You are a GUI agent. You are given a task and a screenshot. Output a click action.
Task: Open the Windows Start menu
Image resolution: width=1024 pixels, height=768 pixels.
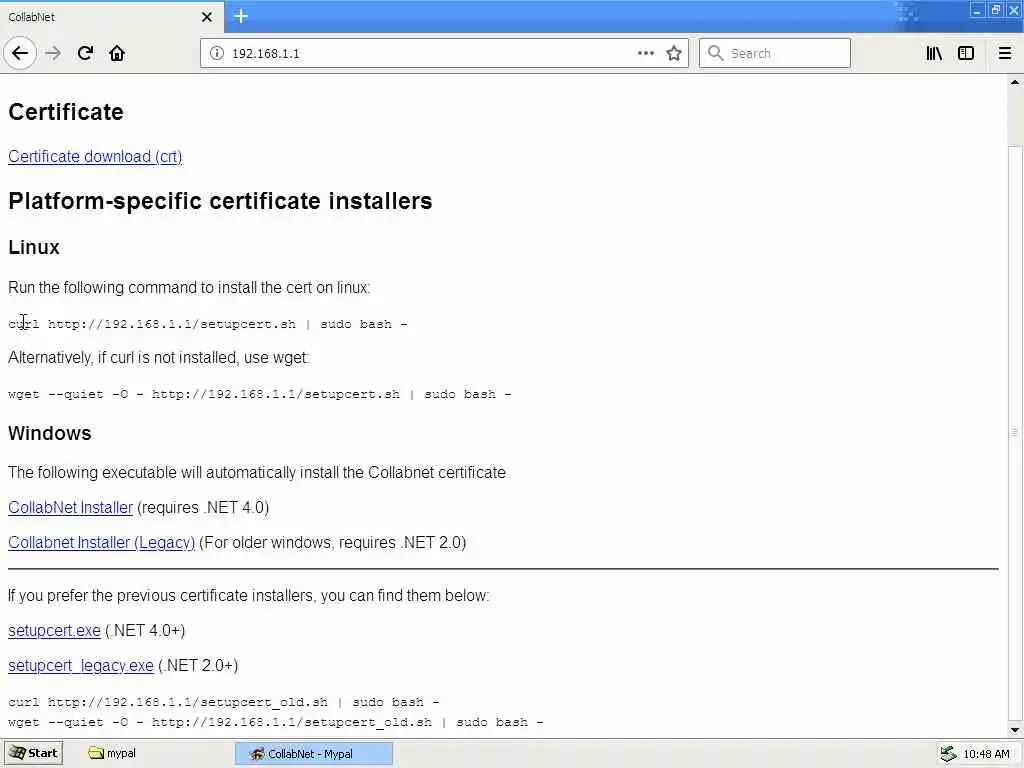pyautogui.click(x=33, y=753)
